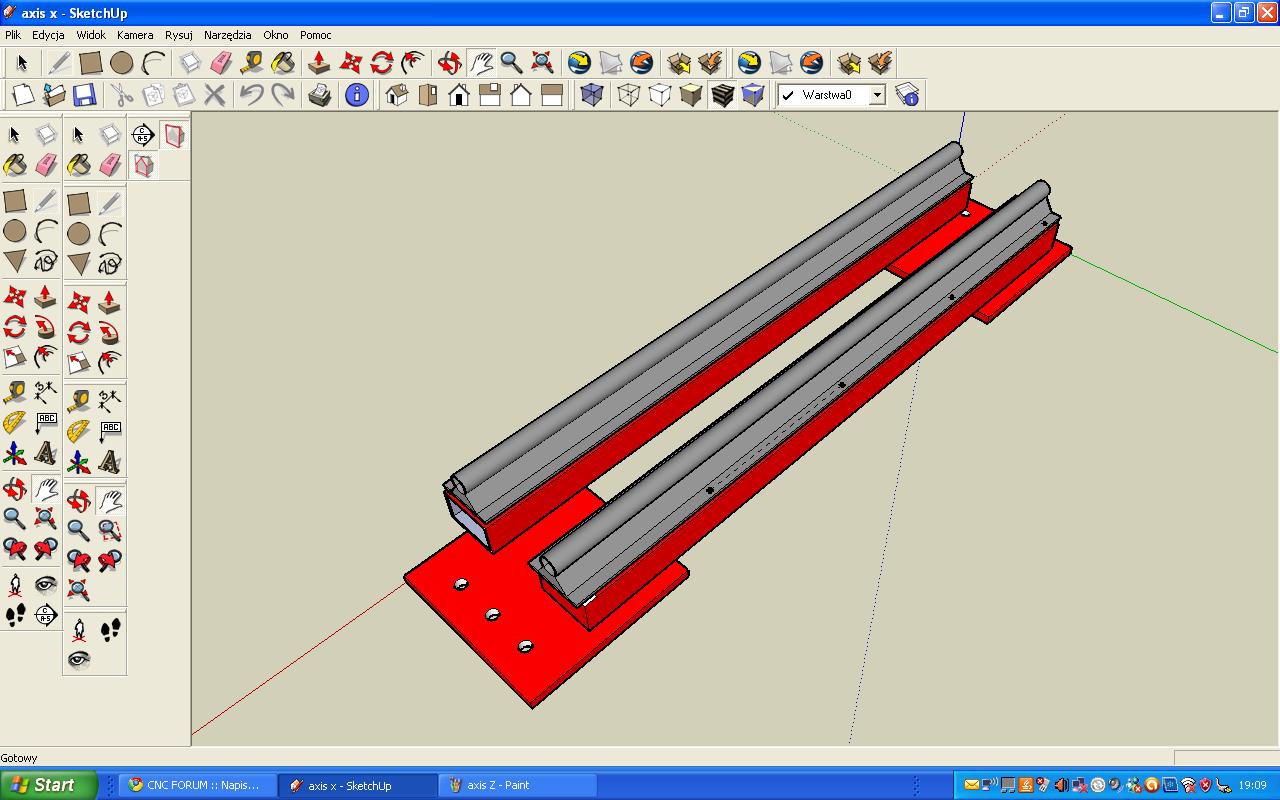This screenshot has height=800, width=1280.
Task: Activate the Arc tool in the top toolbar
Action: 153,63
